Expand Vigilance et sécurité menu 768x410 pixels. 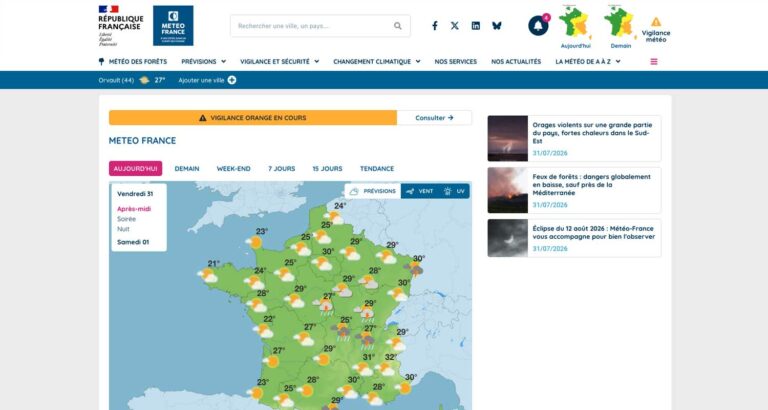tap(280, 62)
